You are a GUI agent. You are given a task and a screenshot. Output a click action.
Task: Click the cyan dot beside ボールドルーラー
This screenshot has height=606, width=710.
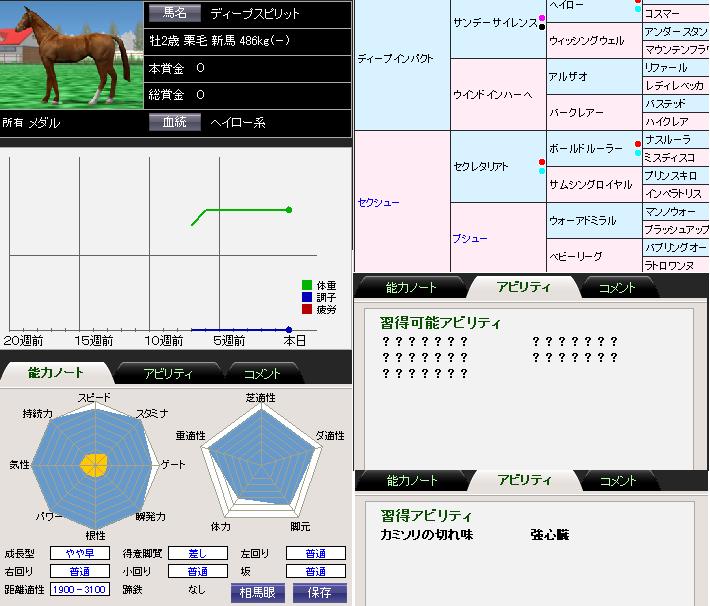tap(638, 153)
